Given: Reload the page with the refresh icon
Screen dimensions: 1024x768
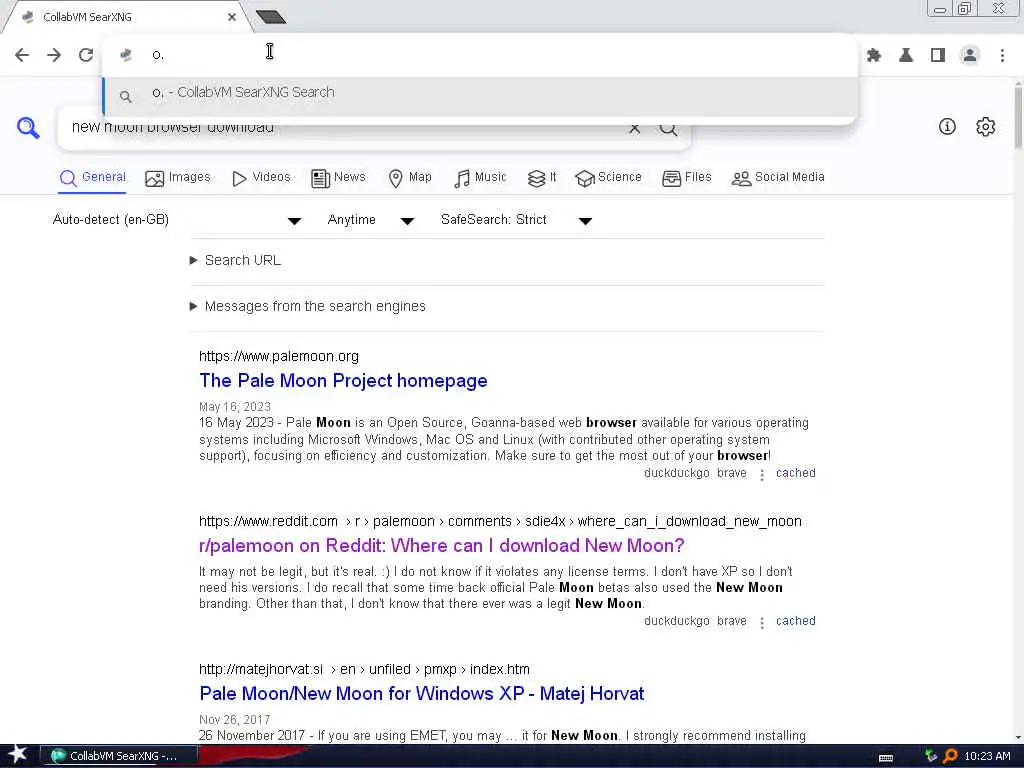Looking at the screenshot, I should click(x=86, y=55).
